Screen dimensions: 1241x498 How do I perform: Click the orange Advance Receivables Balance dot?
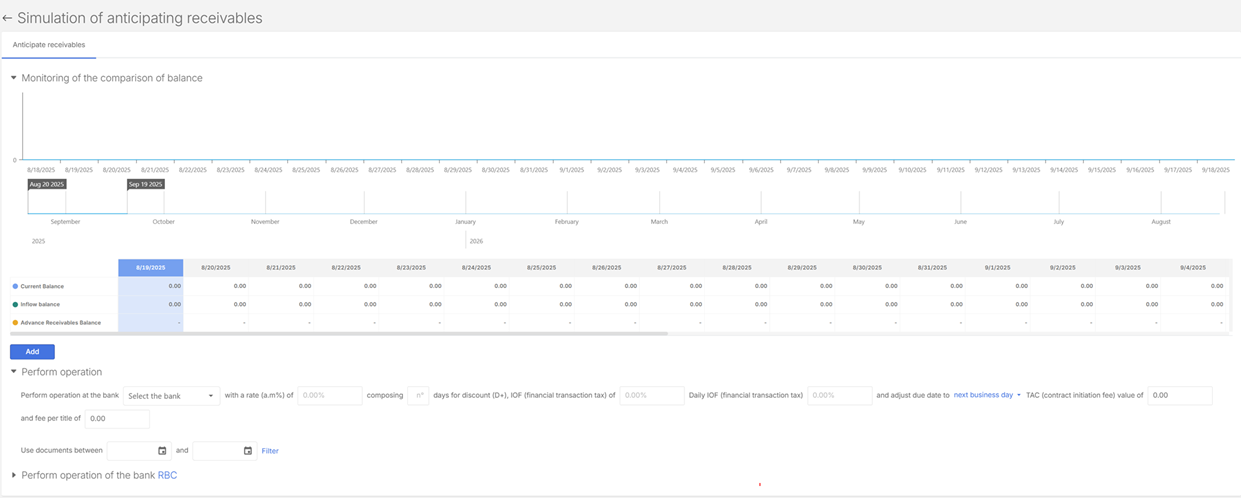coord(15,322)
